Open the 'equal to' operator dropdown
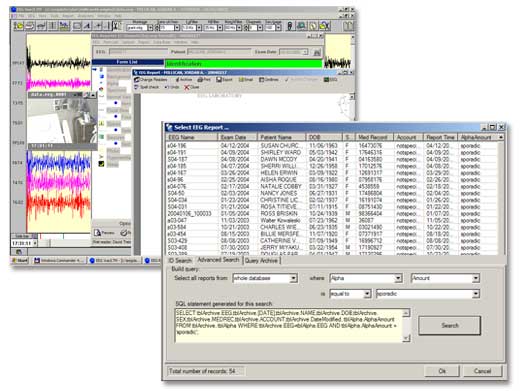This screenshot has width=520, height=391. click(367, 294)
